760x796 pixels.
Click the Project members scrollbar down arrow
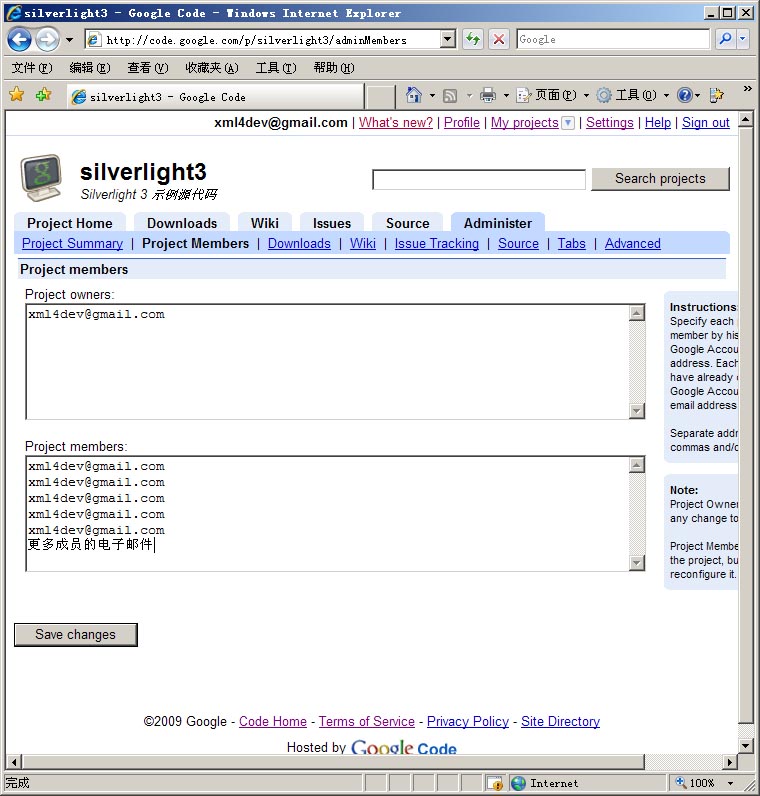coord(637,562)
